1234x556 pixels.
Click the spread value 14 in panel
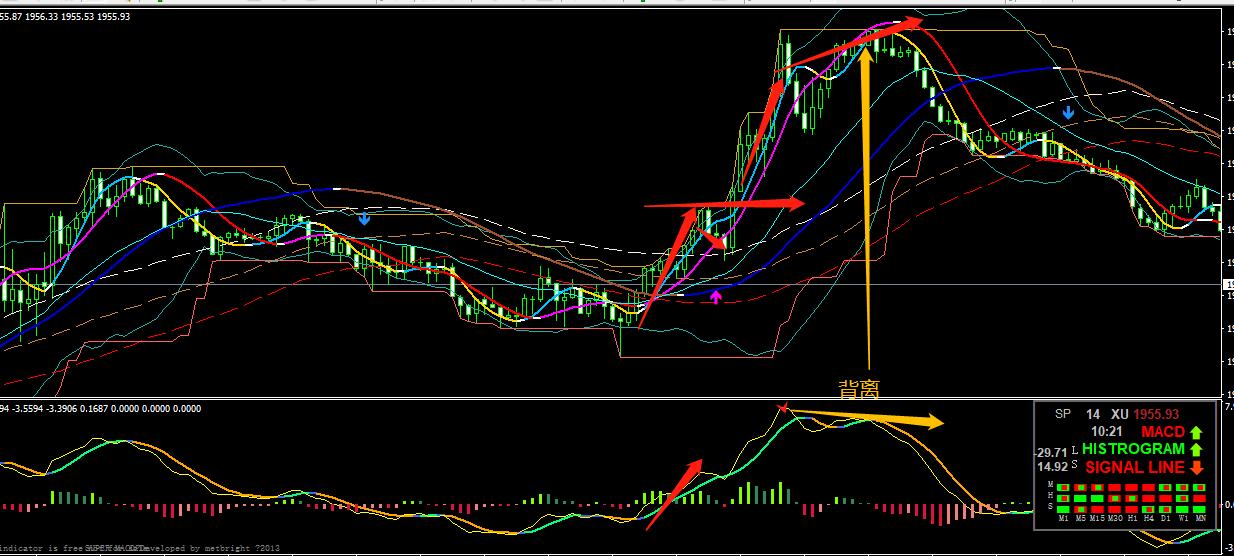1093,414
